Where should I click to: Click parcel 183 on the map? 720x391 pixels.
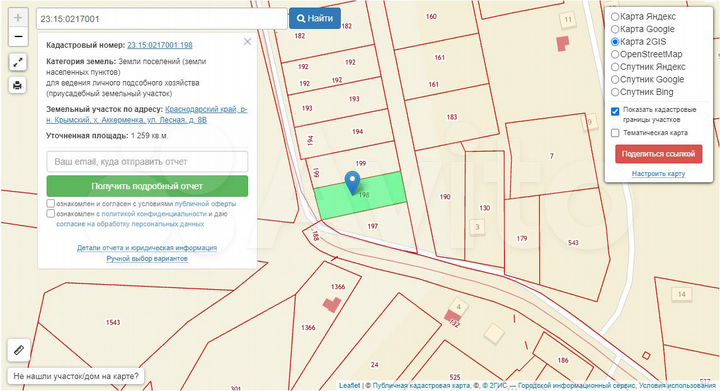452,117
